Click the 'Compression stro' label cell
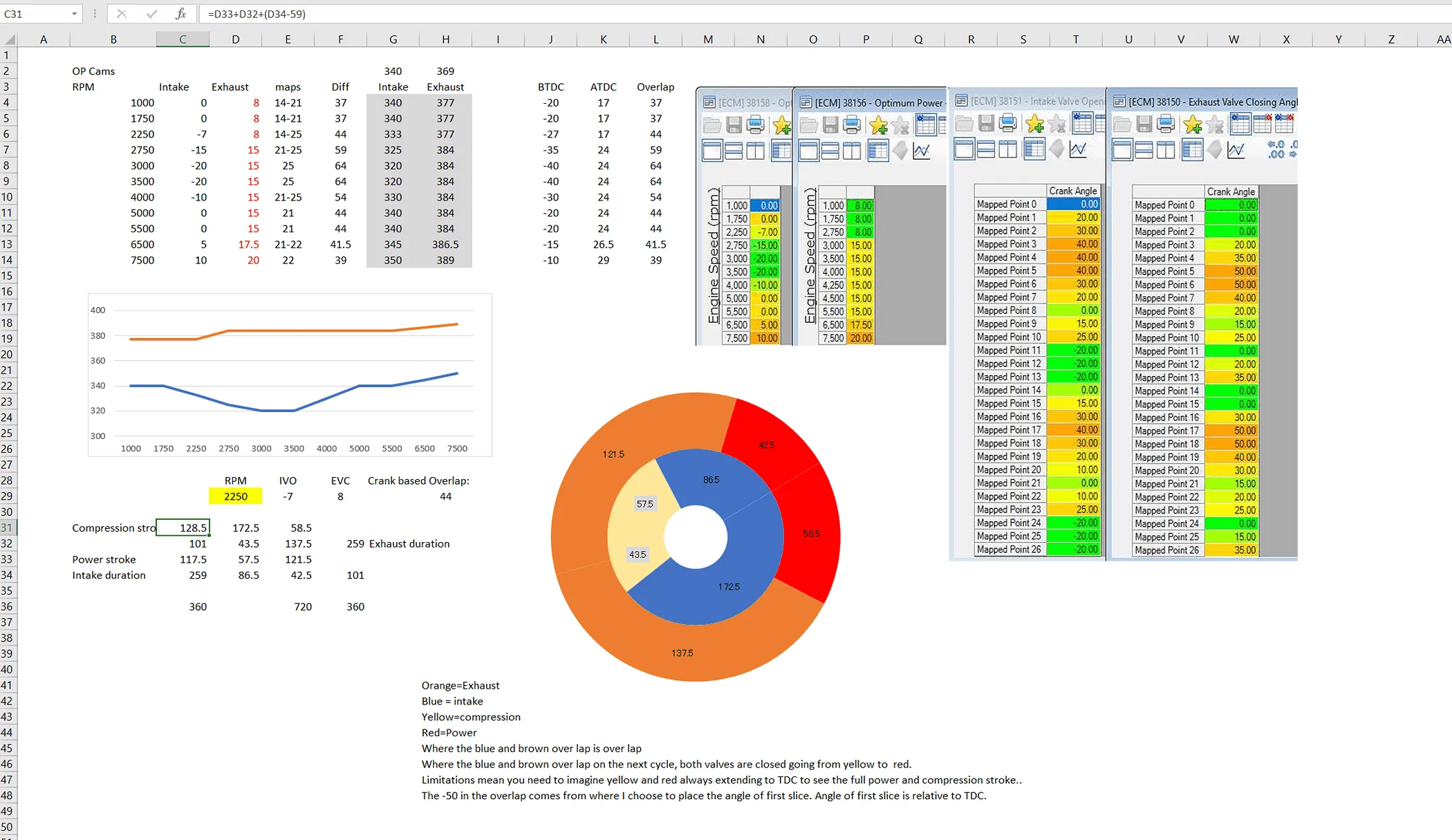The image size is (1452, 840). pyautogui.click(x=113, y=528)
